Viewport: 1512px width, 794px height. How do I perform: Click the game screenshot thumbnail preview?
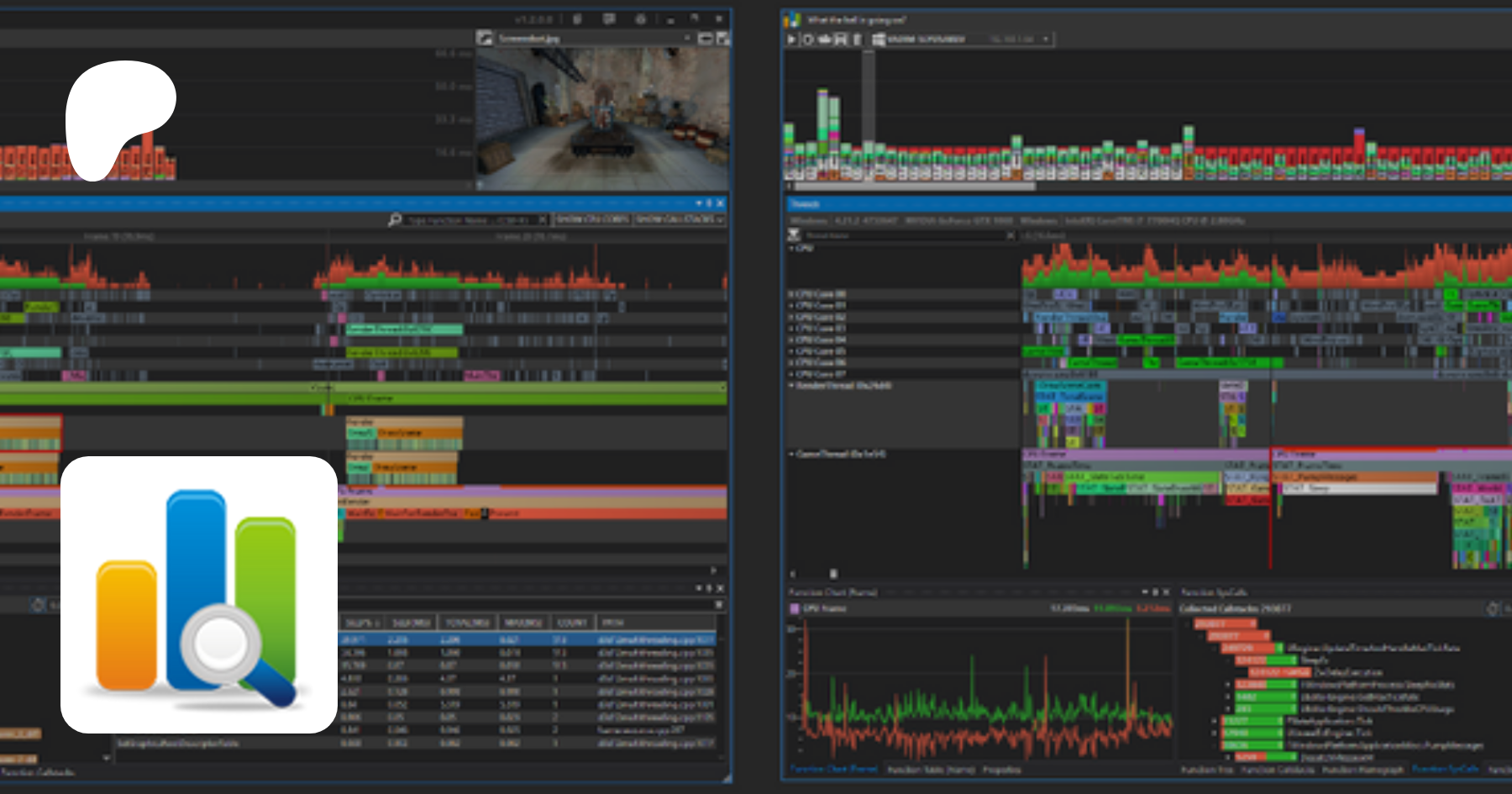[602, 118]
